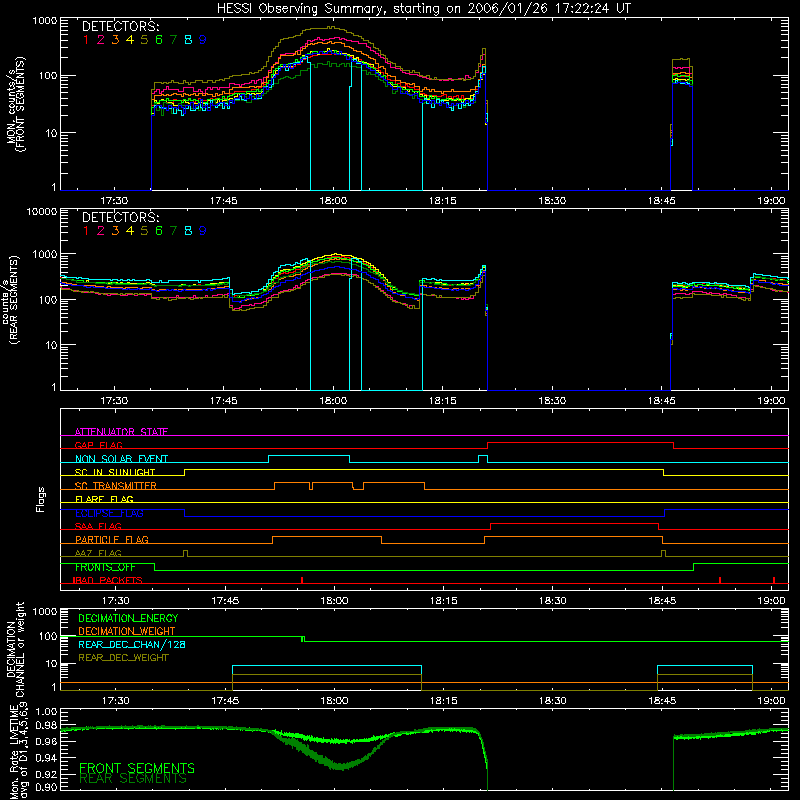
Task: Click the NON_SOLAR_EVENT flag label
Action: click(x=121, y=459)
